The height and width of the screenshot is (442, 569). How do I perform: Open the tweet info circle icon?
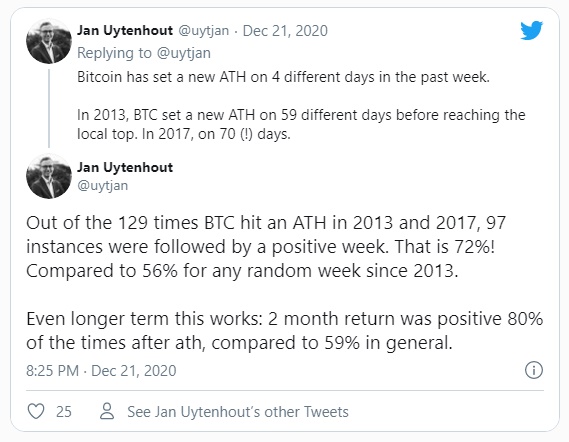pos(534,370)
